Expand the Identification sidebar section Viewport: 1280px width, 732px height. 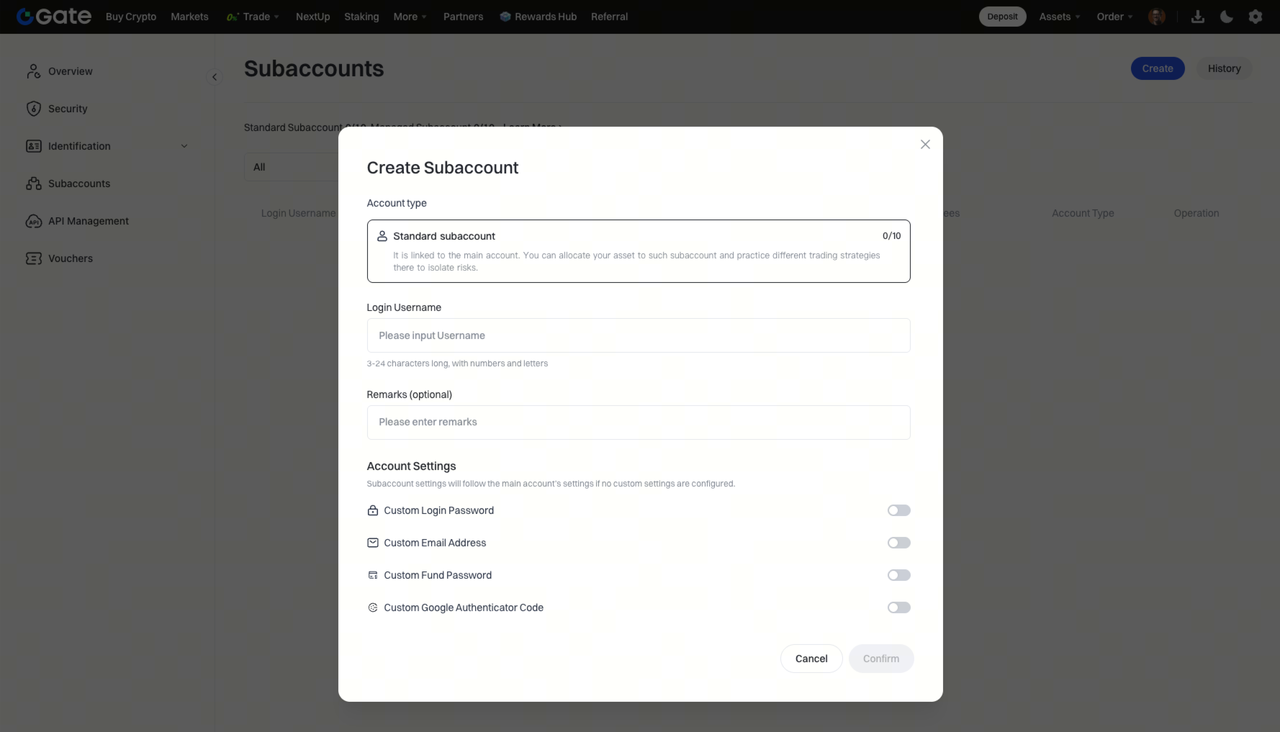click(x=184, y=146)
